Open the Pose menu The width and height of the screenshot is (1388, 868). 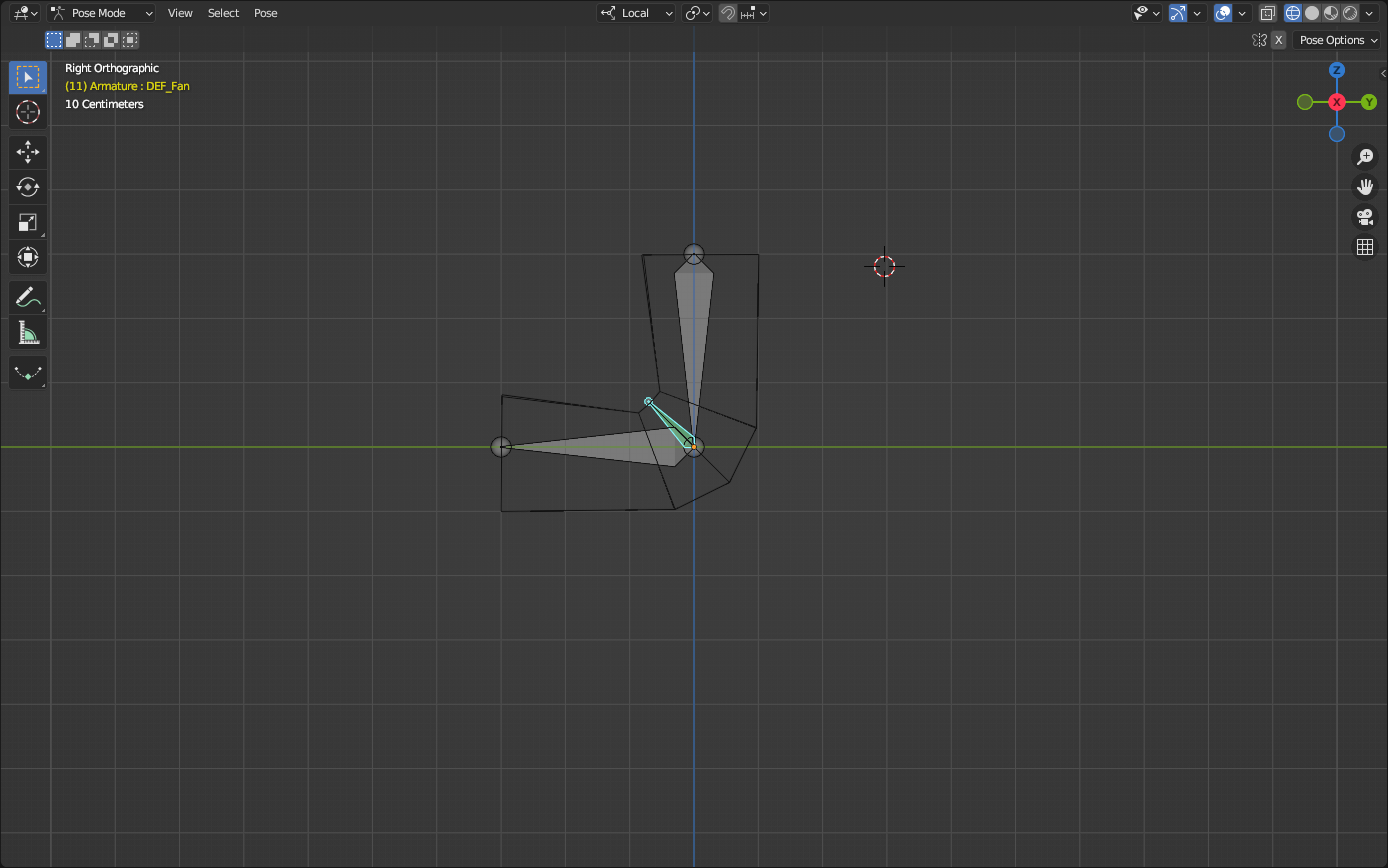[x=265, y=13]
